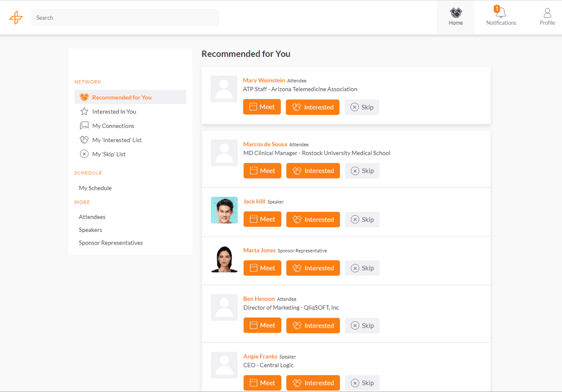This screenshot has width=562, height=392.
Task: Open Interested In You star item
Action: (108, 111)
